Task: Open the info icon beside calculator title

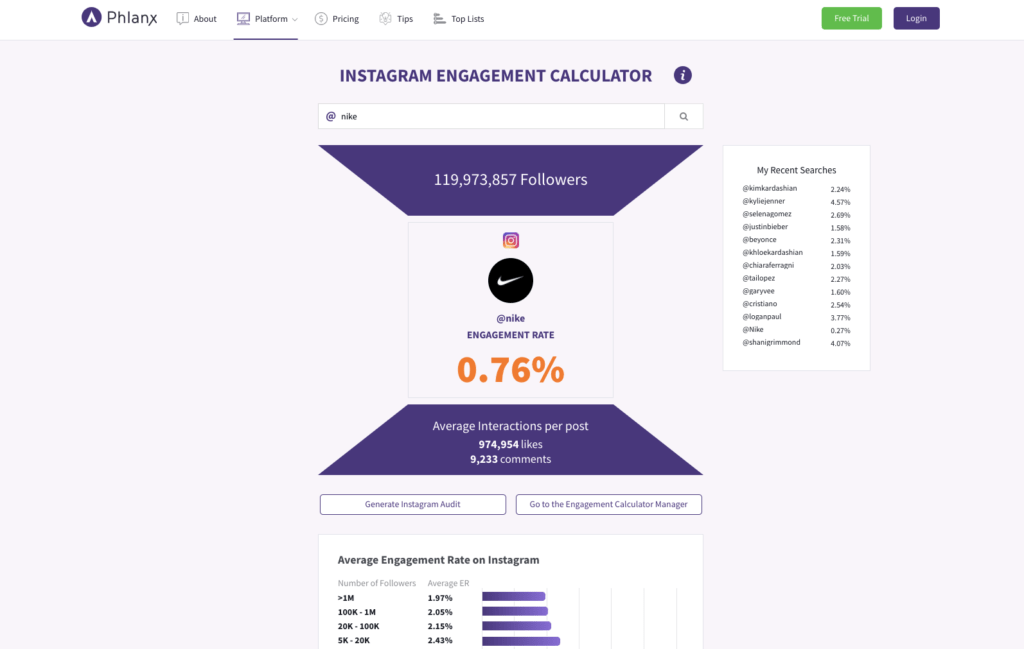Action: (x=682, y=75)
